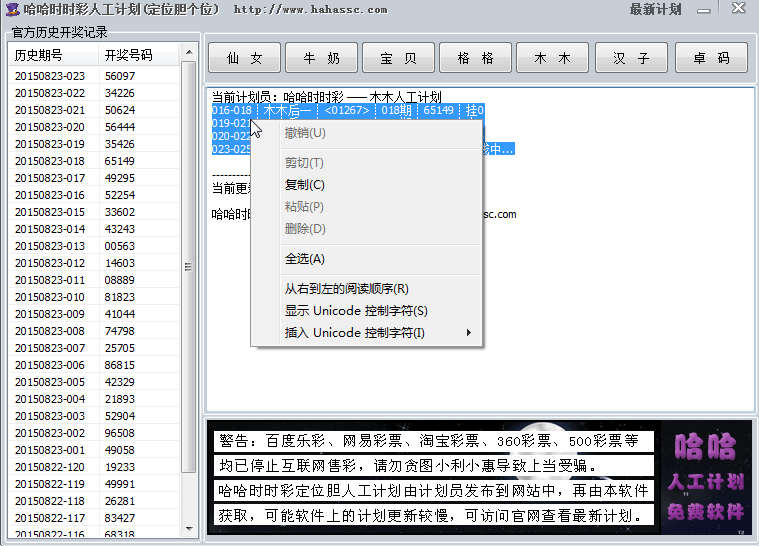Select row 20150822-118 in history list
Image resolution: width=759 pixels, height=546 pixels.
pyautogui.click(x=94, y=501)
